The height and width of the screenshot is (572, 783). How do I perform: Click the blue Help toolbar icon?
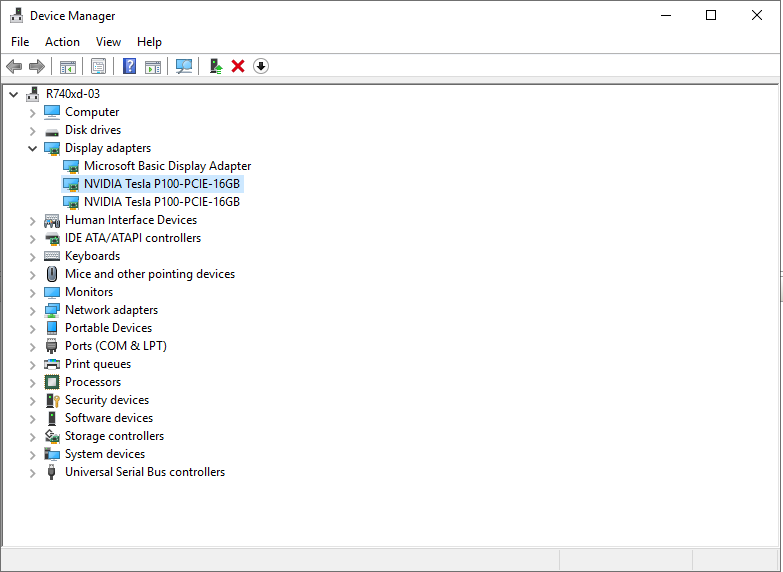(129, 66)
